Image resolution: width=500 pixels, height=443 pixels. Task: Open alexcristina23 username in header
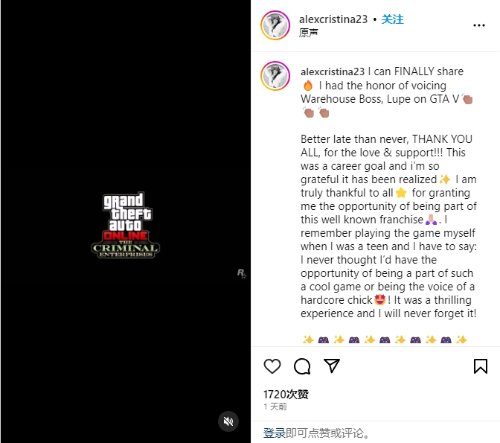(333, 19)
